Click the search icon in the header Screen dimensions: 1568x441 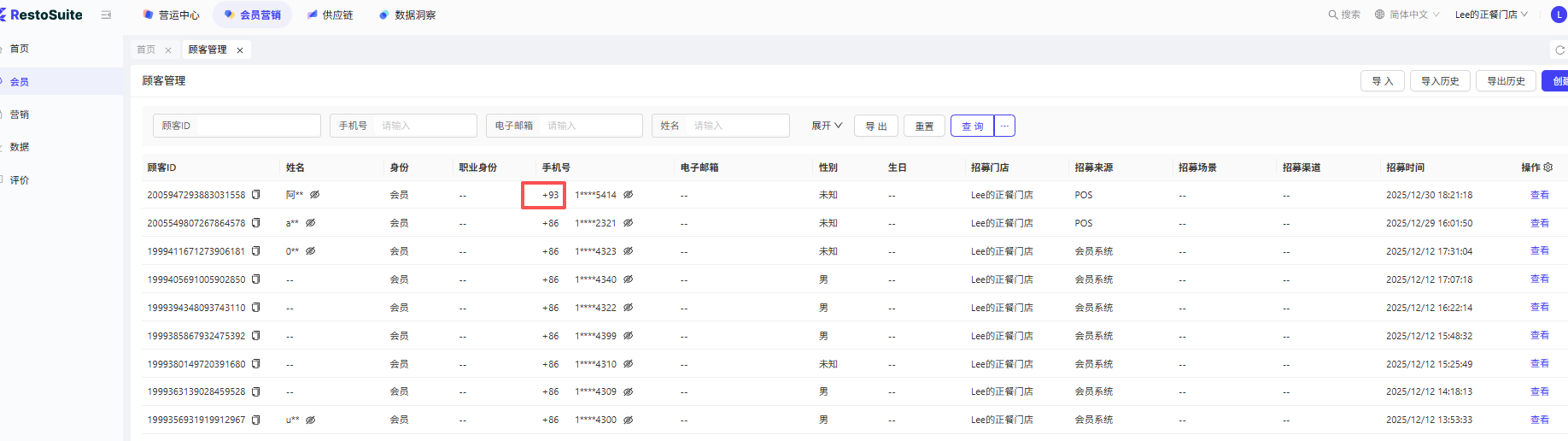point(1333,15)
